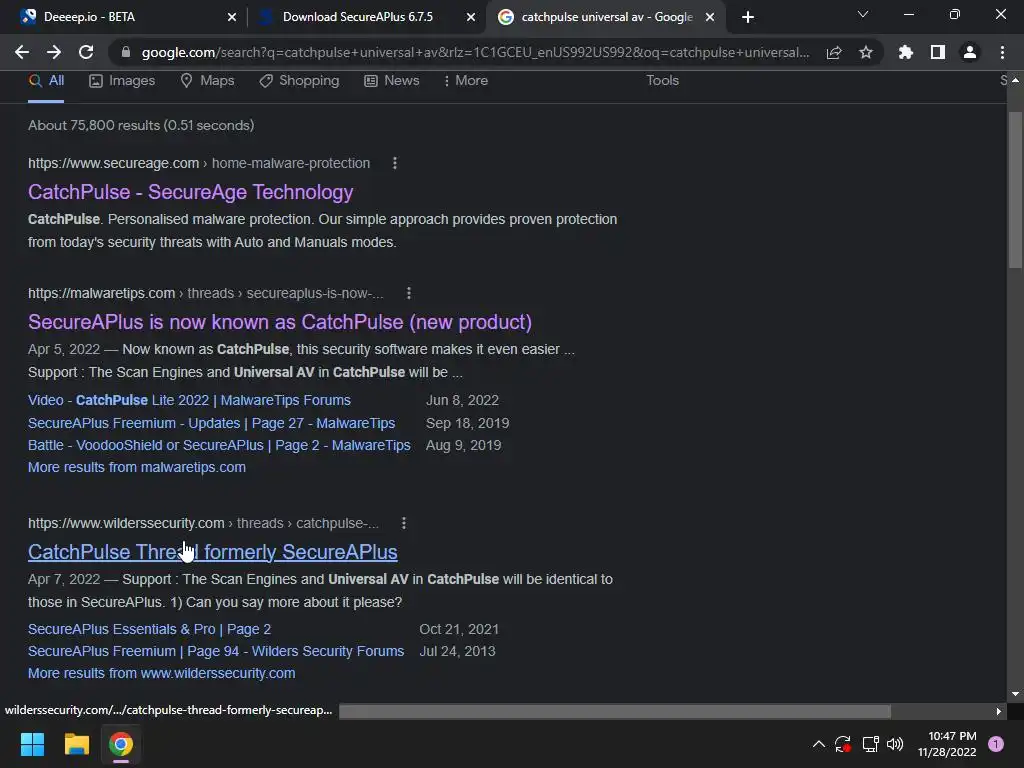Switch to Maps search results
The image size is (1024, 768).
pyautogui.click(x=207, y=80)
